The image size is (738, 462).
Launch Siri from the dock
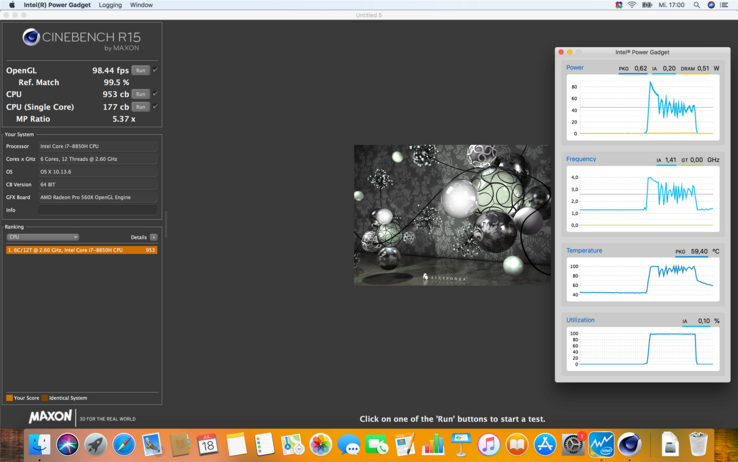pos(67,445)
